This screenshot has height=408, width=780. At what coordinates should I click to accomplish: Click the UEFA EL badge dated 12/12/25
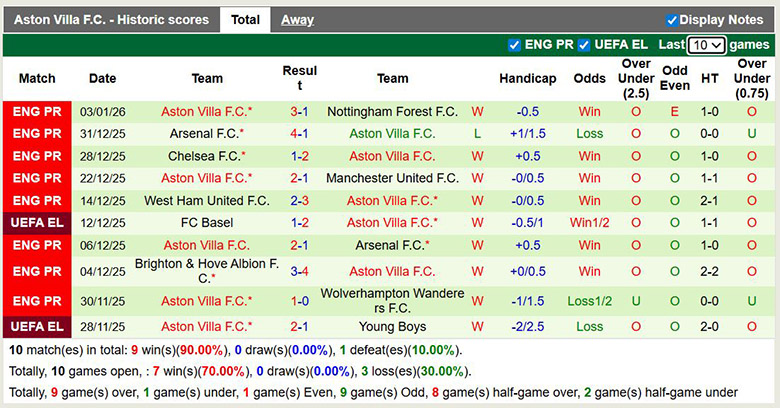coord(37,222)
